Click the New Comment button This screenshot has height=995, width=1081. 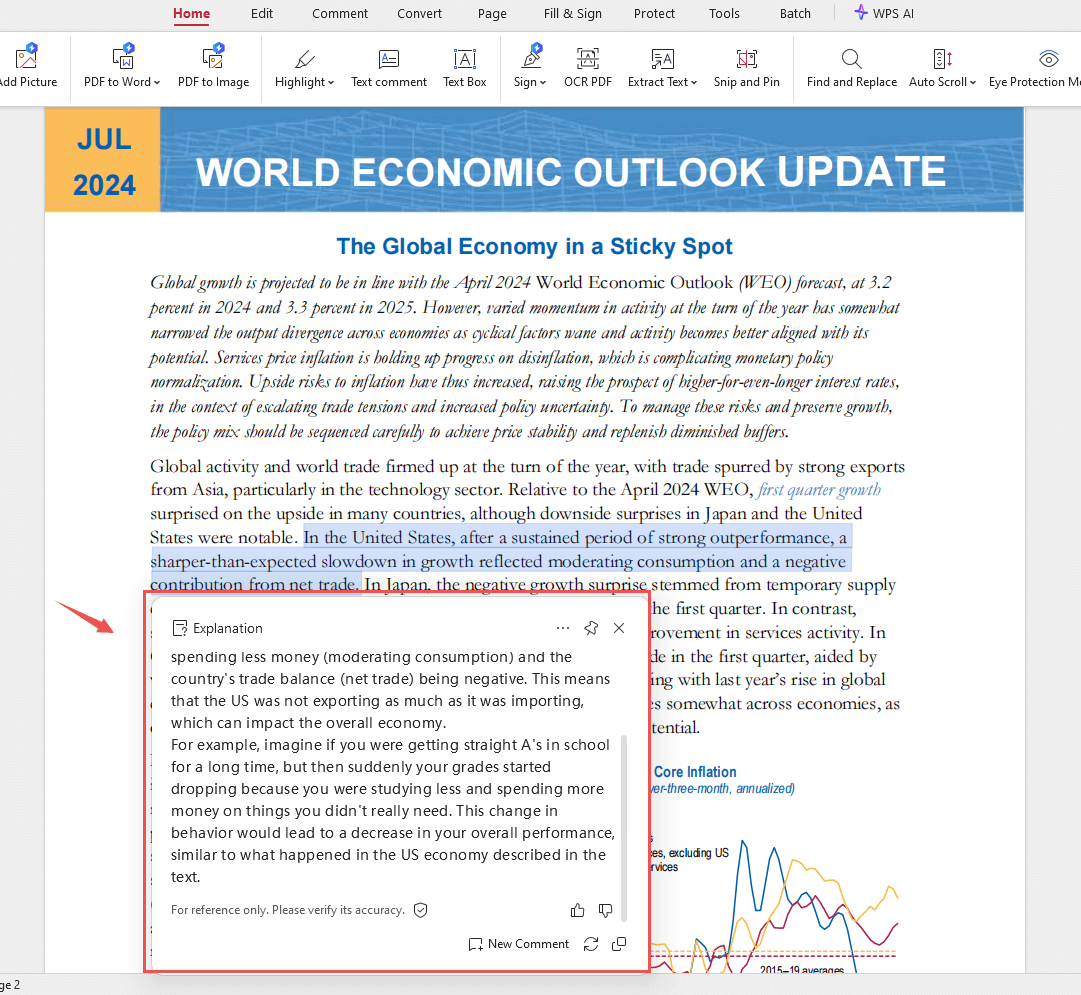[519, 944]
